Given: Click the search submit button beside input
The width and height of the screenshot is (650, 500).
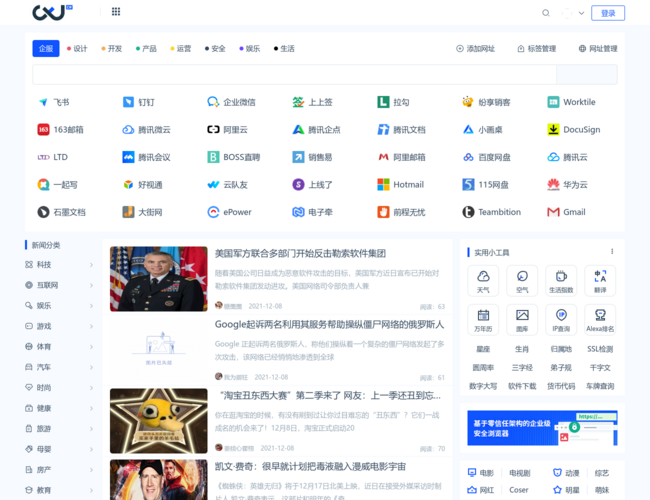Looking at the screenshot, I should 587,75.
